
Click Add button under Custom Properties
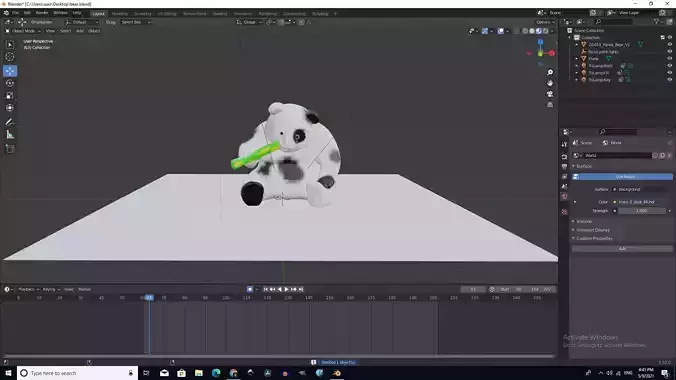[623, 249]
